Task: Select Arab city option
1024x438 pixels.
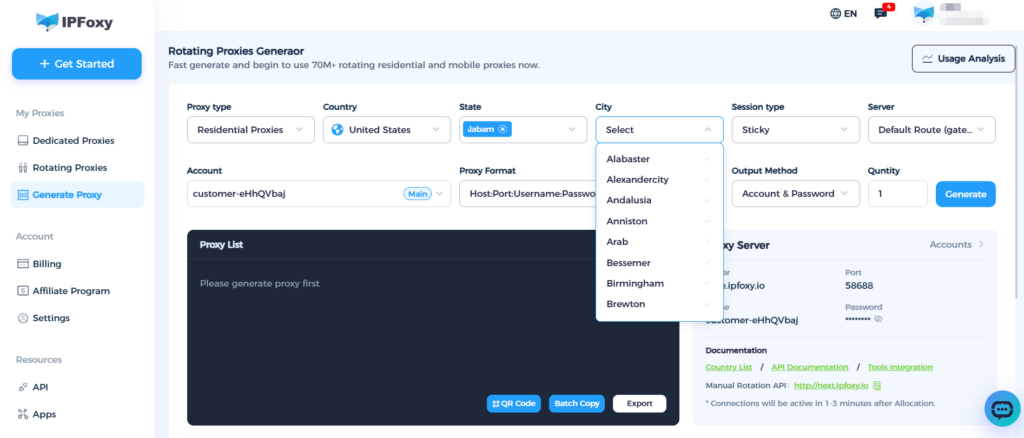Action: (x=660, y=242)
